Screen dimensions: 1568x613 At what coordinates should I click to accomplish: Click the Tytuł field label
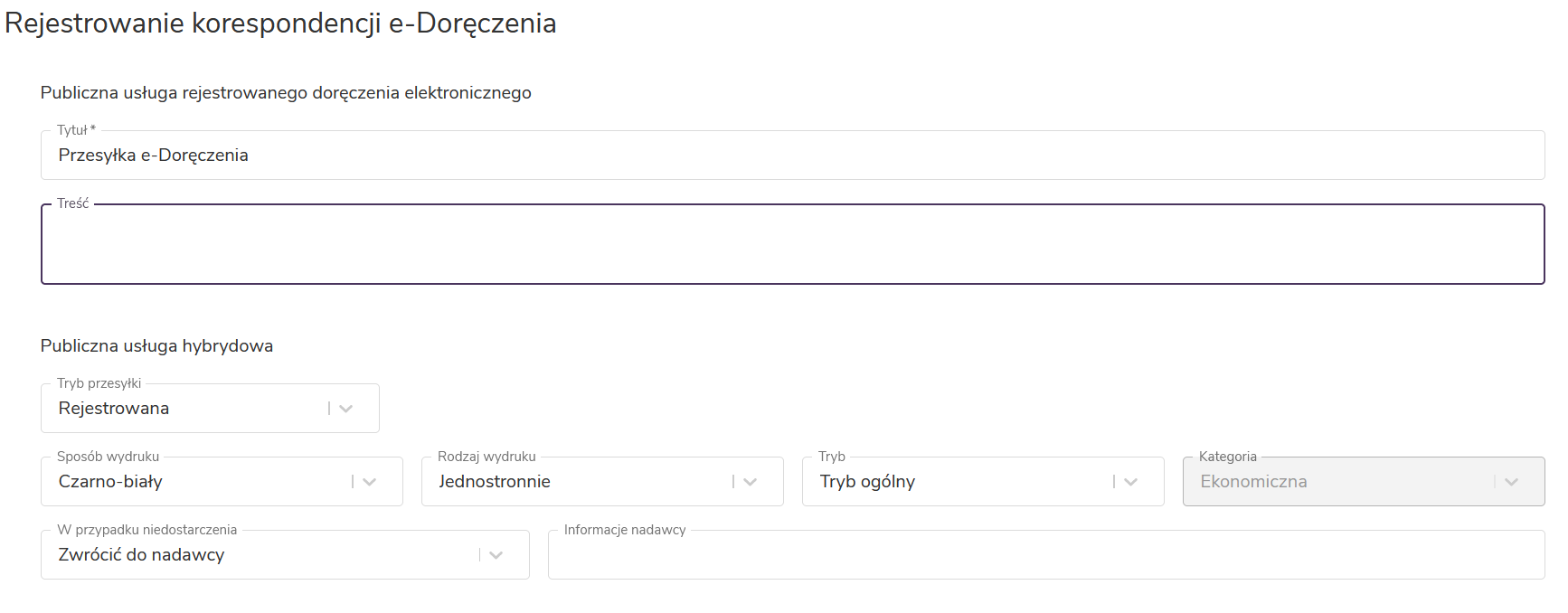72,130
